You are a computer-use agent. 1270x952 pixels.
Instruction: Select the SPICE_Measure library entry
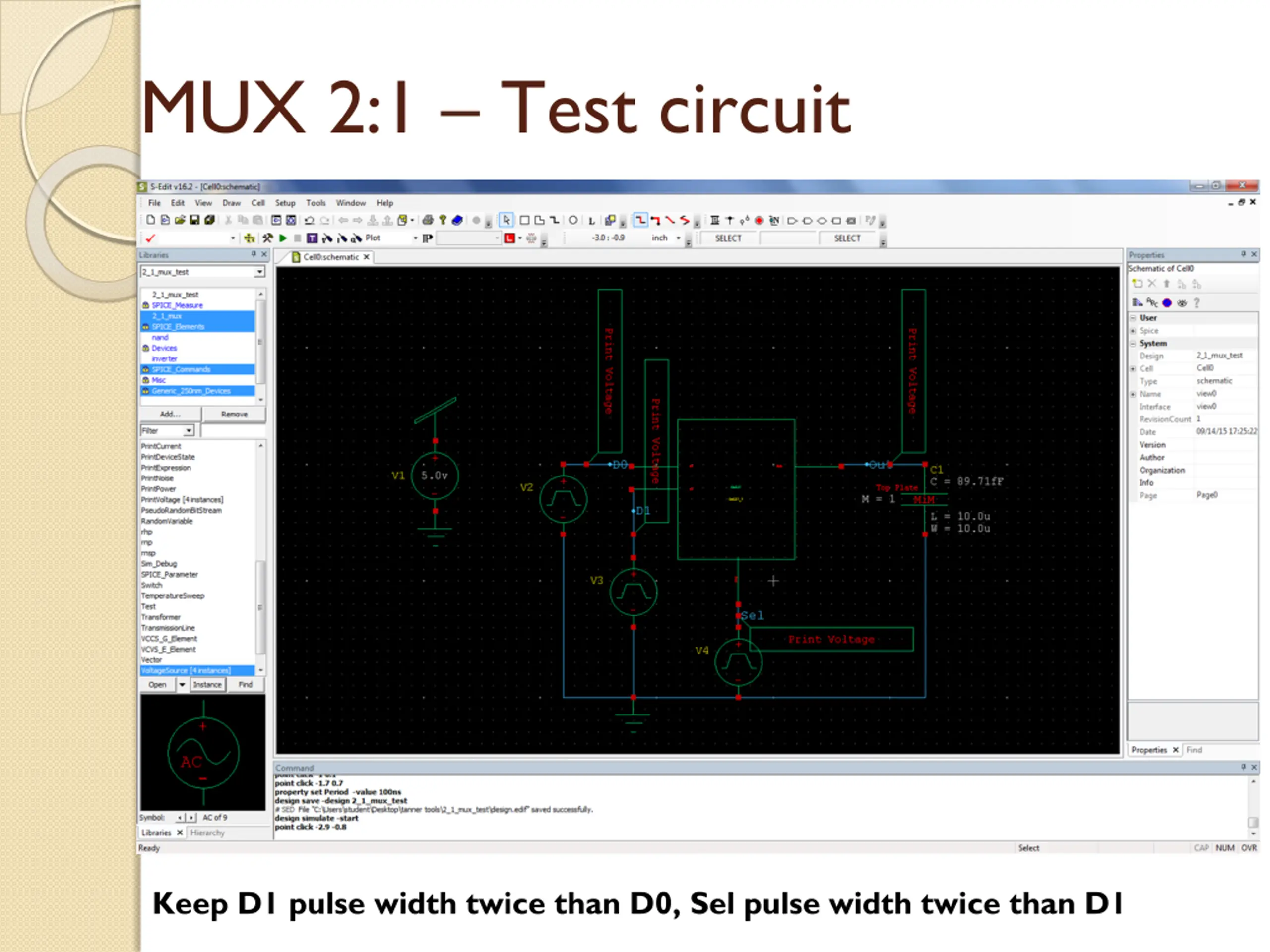pos(178,305)
